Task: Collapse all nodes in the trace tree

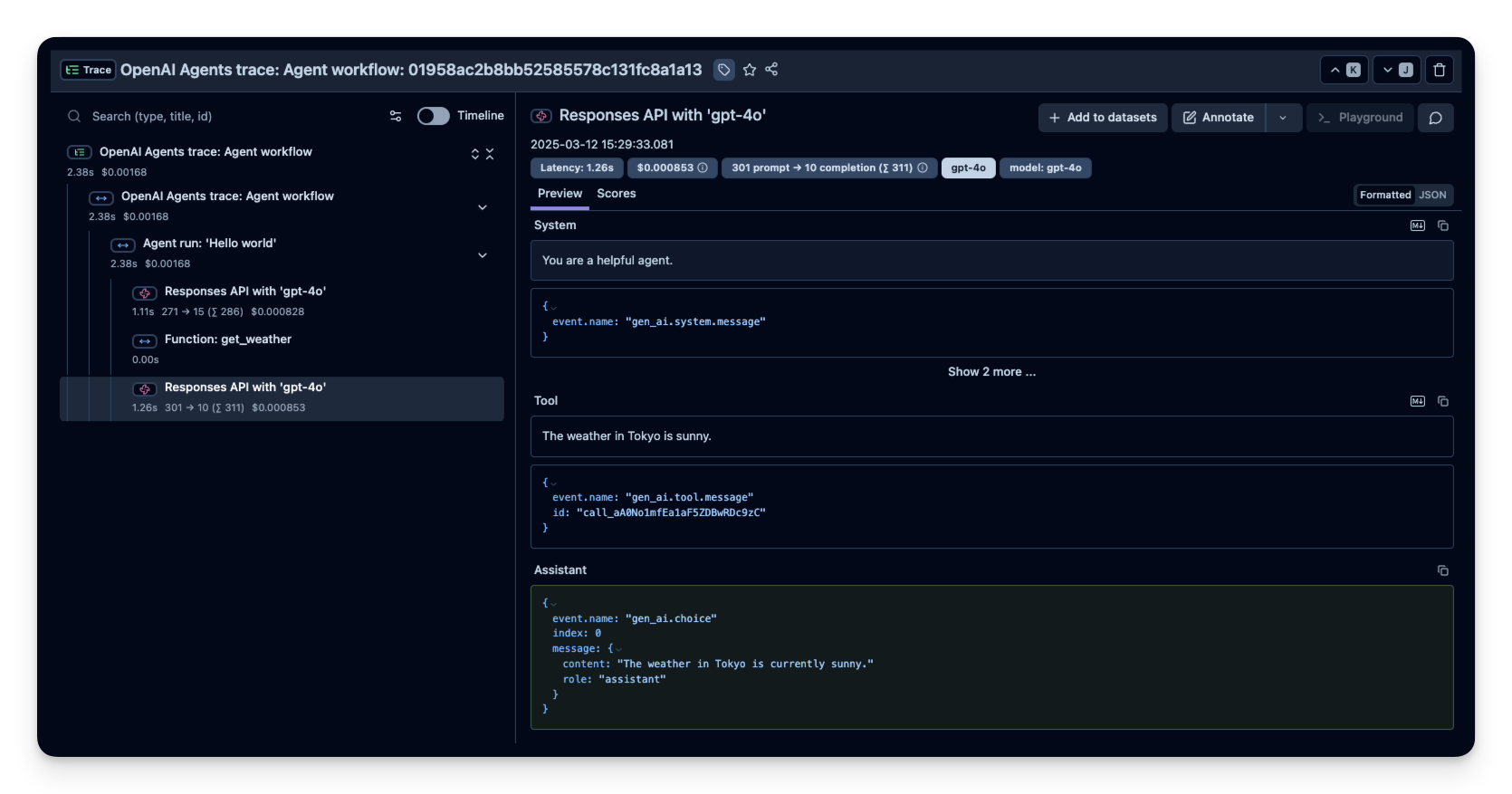Action: 490,154
